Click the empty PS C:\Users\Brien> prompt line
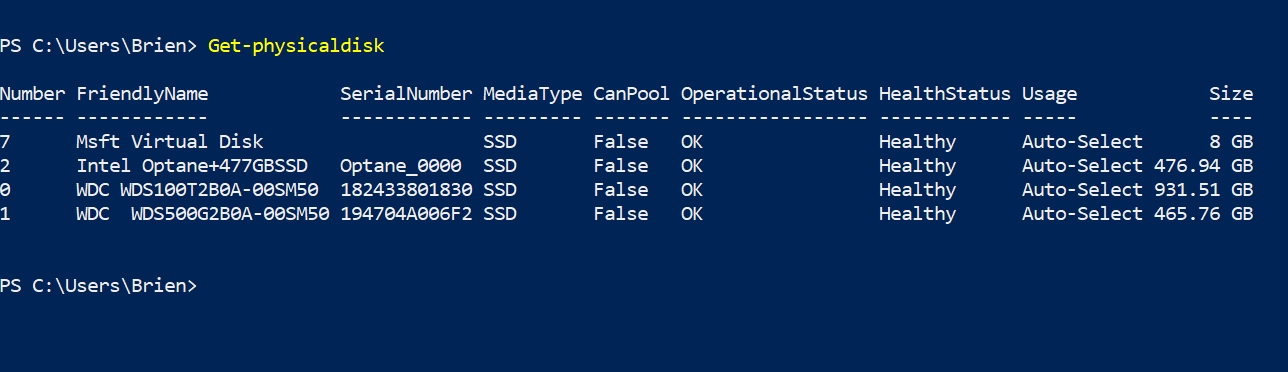1288x372 pixels. (x=99, y=286)
